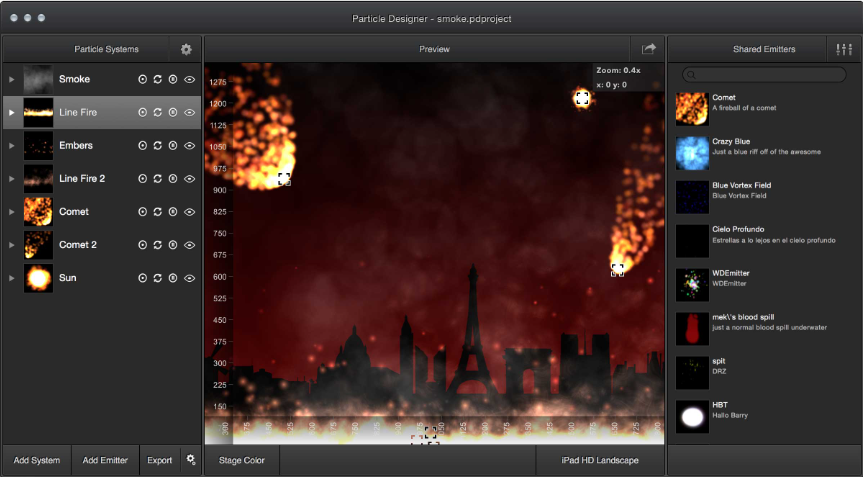
Task: Select the Crazy Blue shared emitter thumbnail
Action: click(692, 153)
